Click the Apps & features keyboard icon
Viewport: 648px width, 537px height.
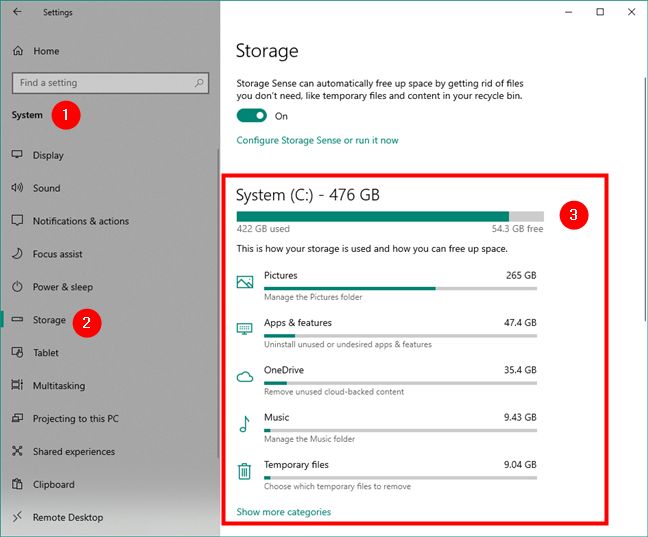[245, 329]
